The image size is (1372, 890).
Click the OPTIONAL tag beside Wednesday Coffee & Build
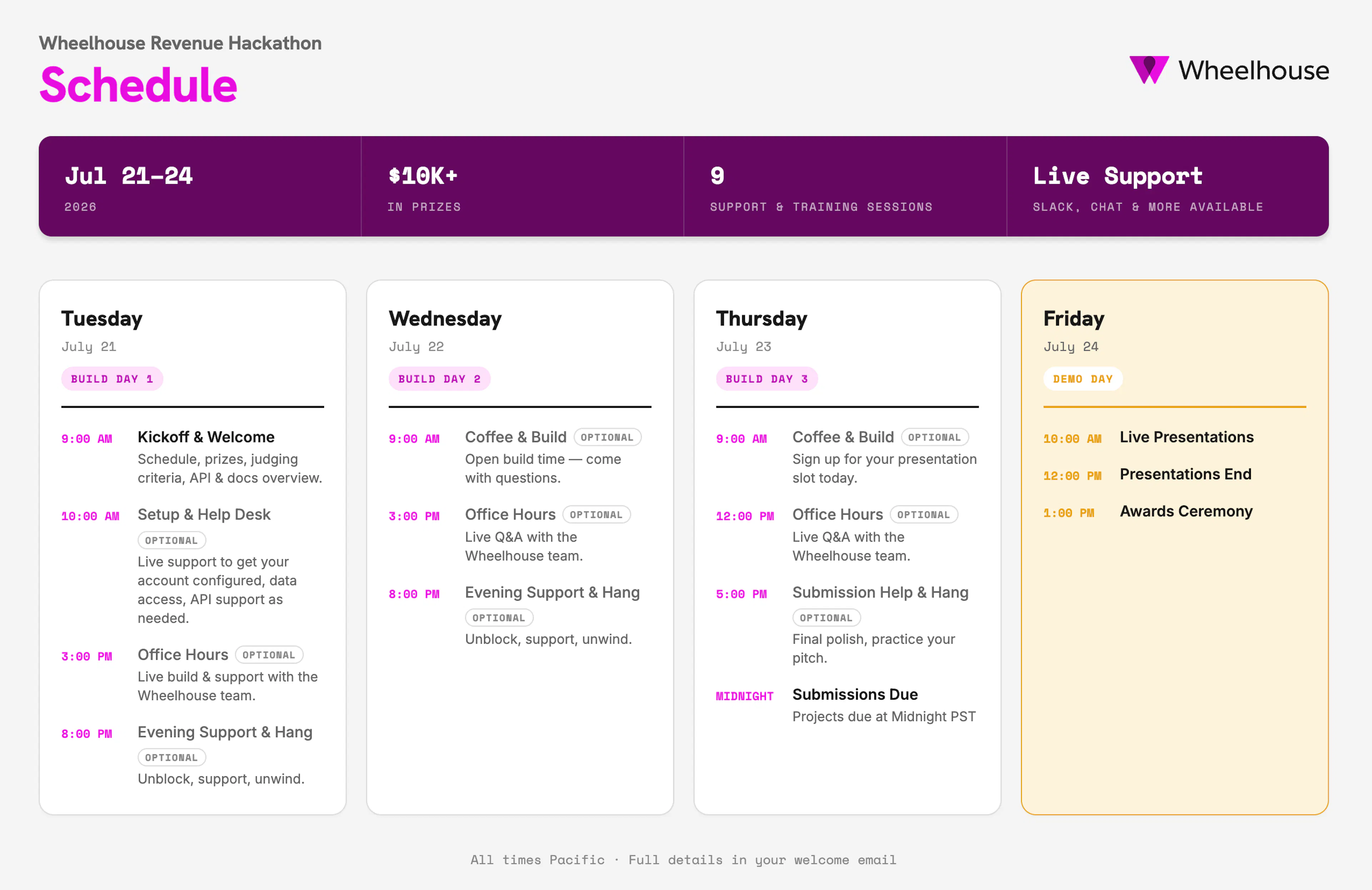pos(607,437)
